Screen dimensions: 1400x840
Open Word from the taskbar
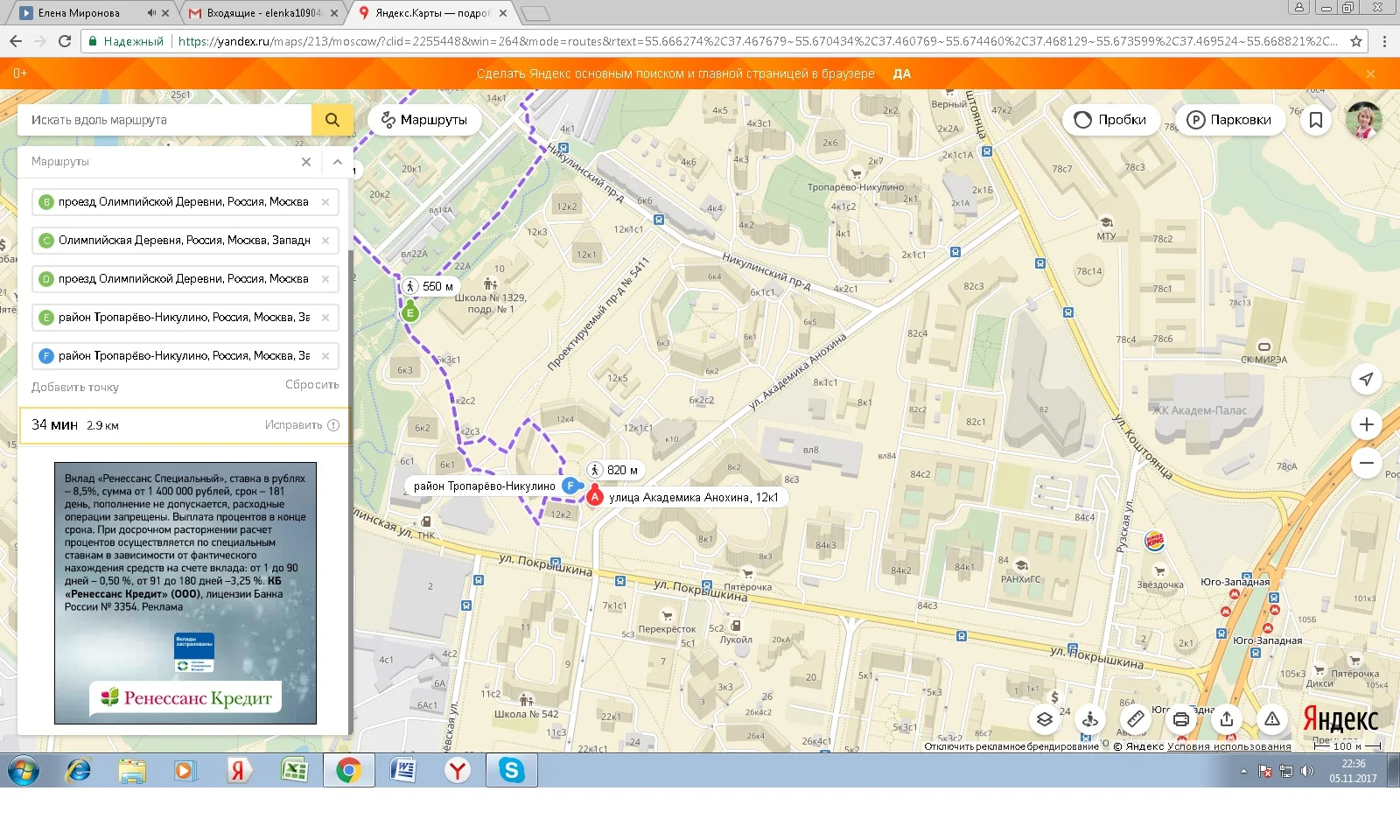tap(403, 770)
